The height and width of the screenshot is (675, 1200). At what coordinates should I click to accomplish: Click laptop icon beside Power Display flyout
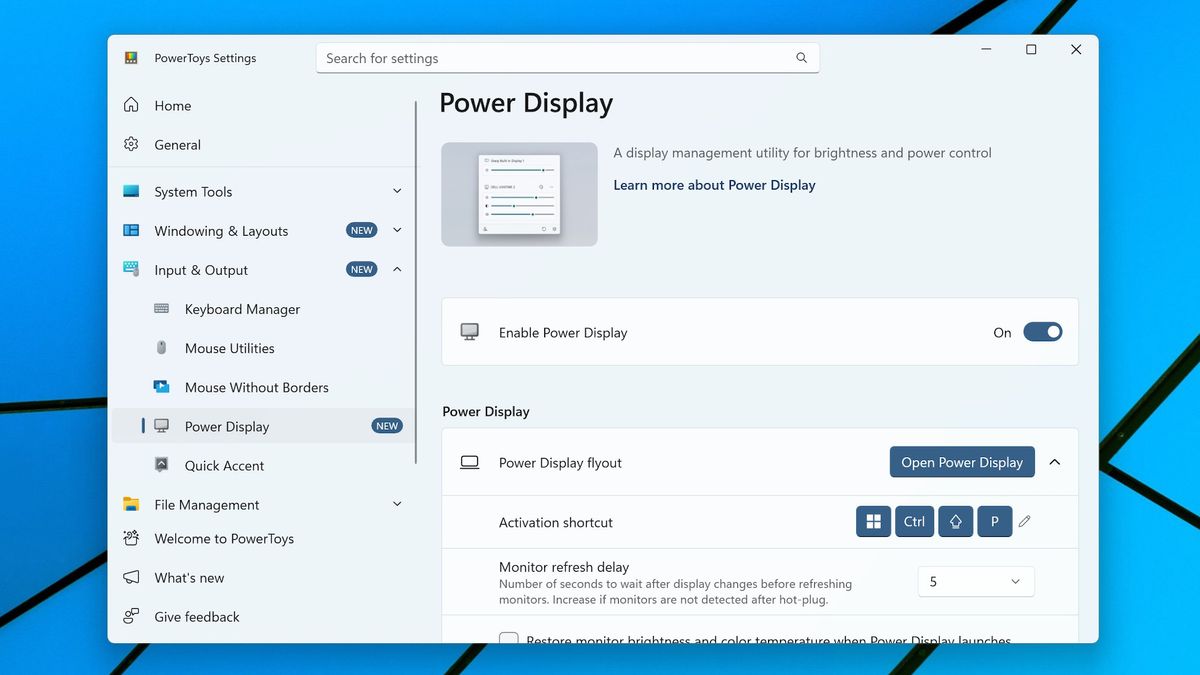(469, 462)
